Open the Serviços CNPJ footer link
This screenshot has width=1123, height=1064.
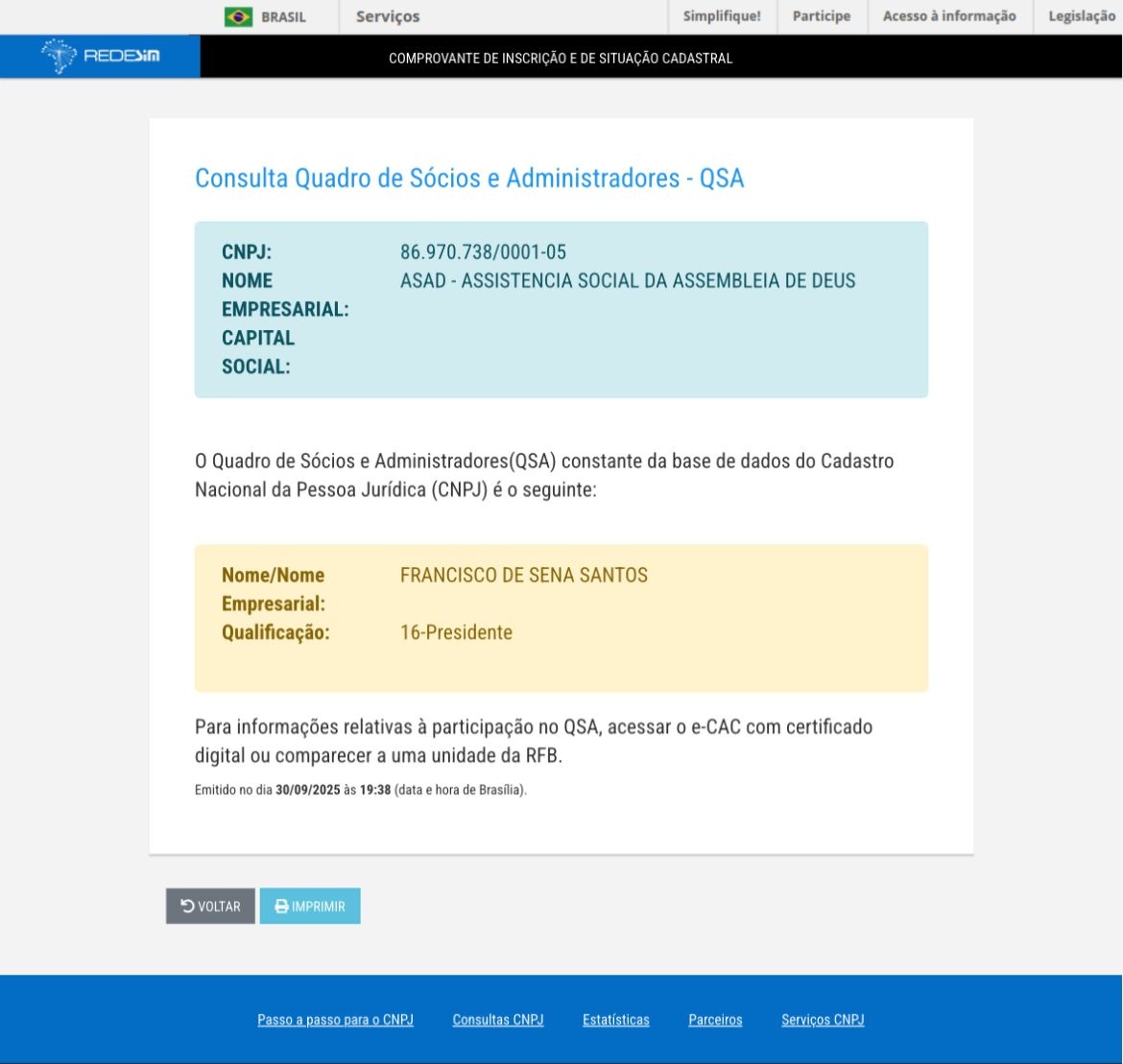coord(823,1020)
